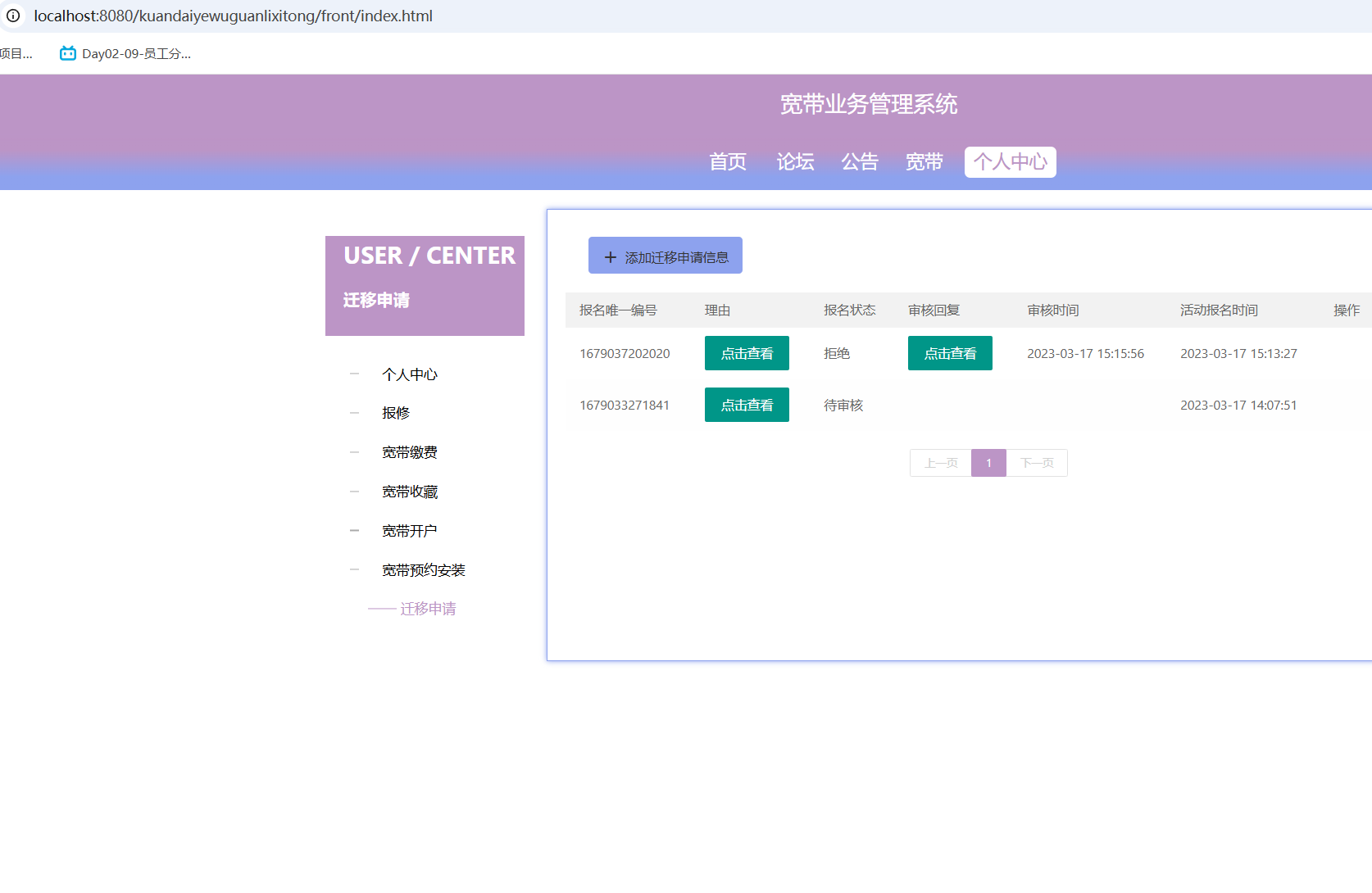The image size is (1372, 893).
Task: Select page 1 in pagination
Action: tap(988, 463)
